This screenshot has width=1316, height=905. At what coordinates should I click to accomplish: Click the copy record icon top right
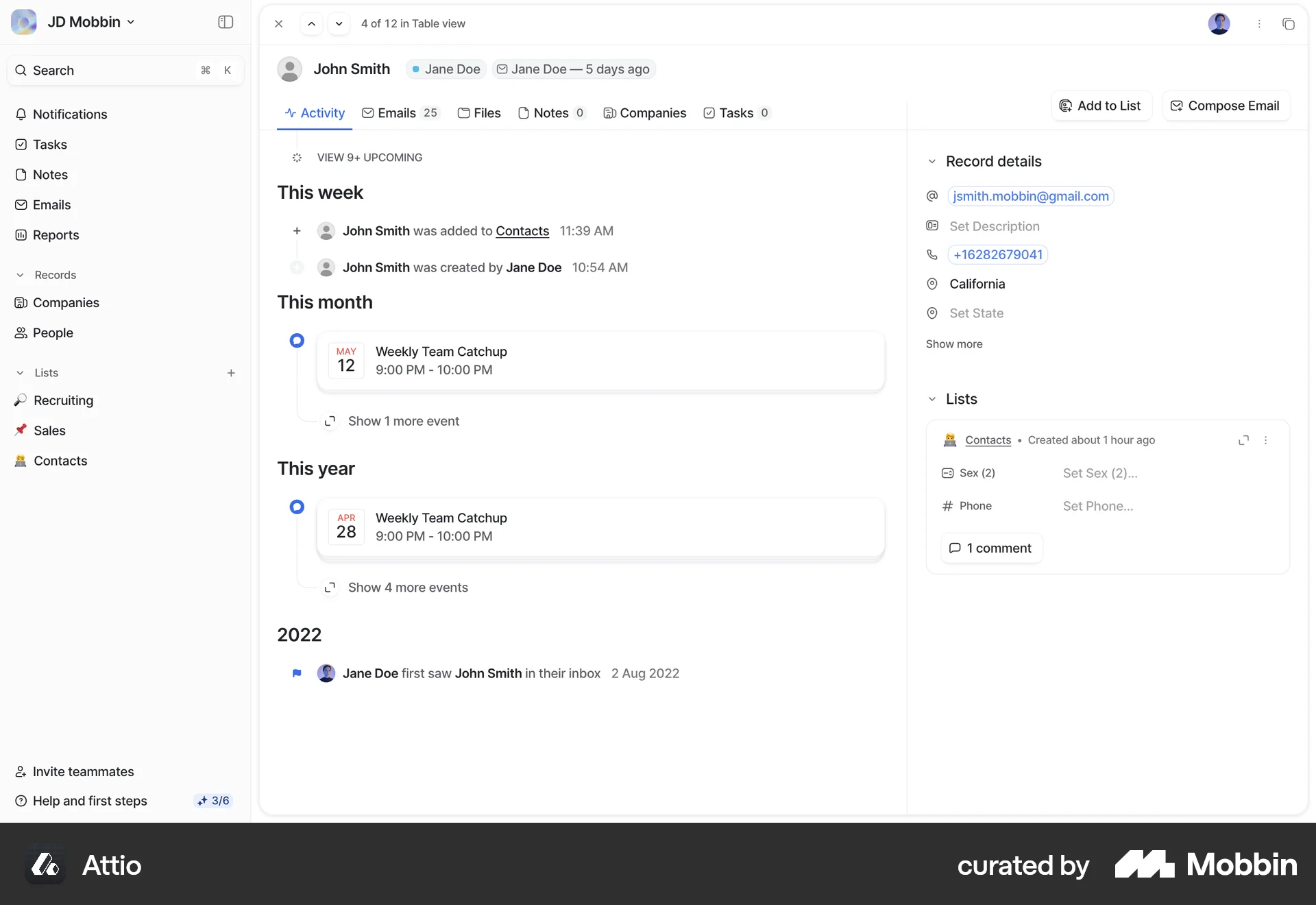click(x=1289, y=23)
